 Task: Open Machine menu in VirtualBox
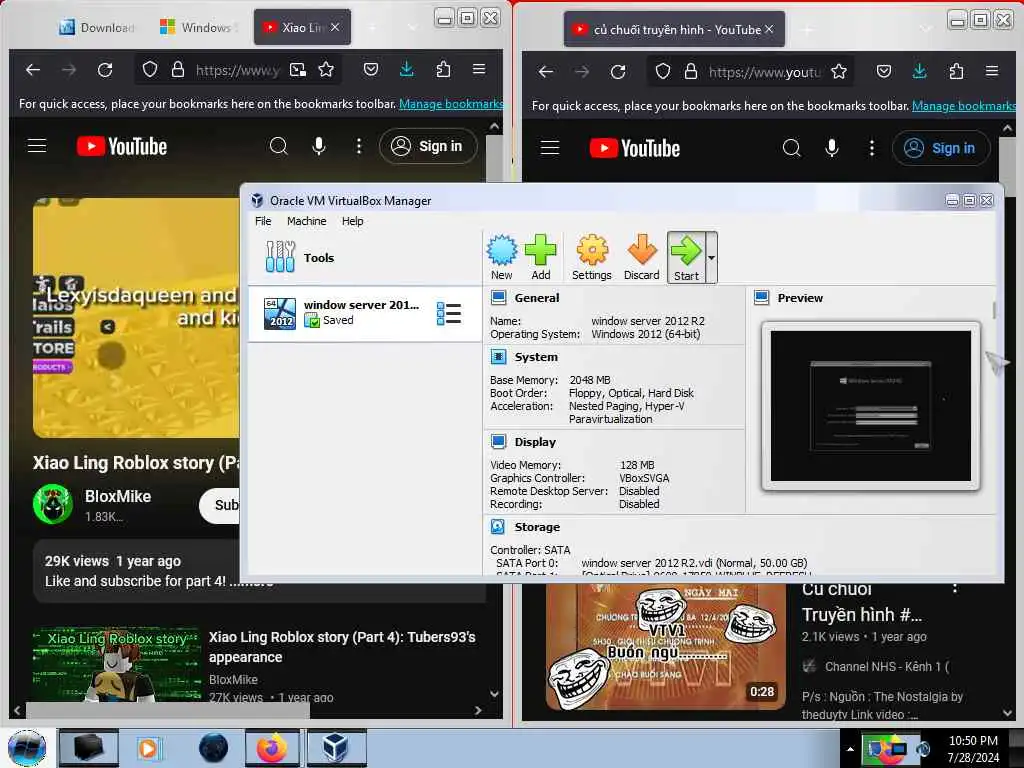pyautogui.click(x=306, y=221)
